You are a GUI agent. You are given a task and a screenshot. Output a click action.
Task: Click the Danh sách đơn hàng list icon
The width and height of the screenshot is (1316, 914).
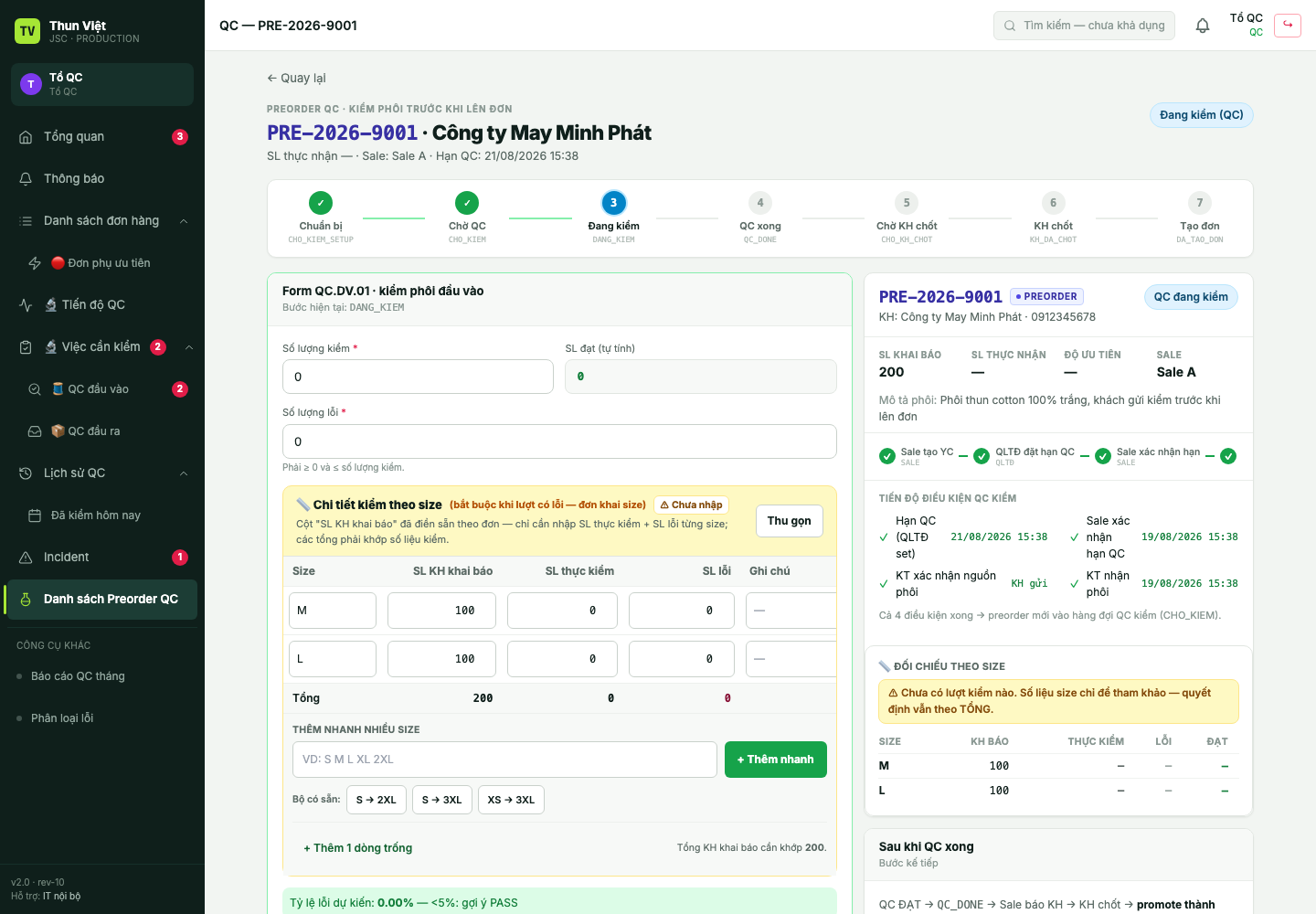(x=26, y=221)
